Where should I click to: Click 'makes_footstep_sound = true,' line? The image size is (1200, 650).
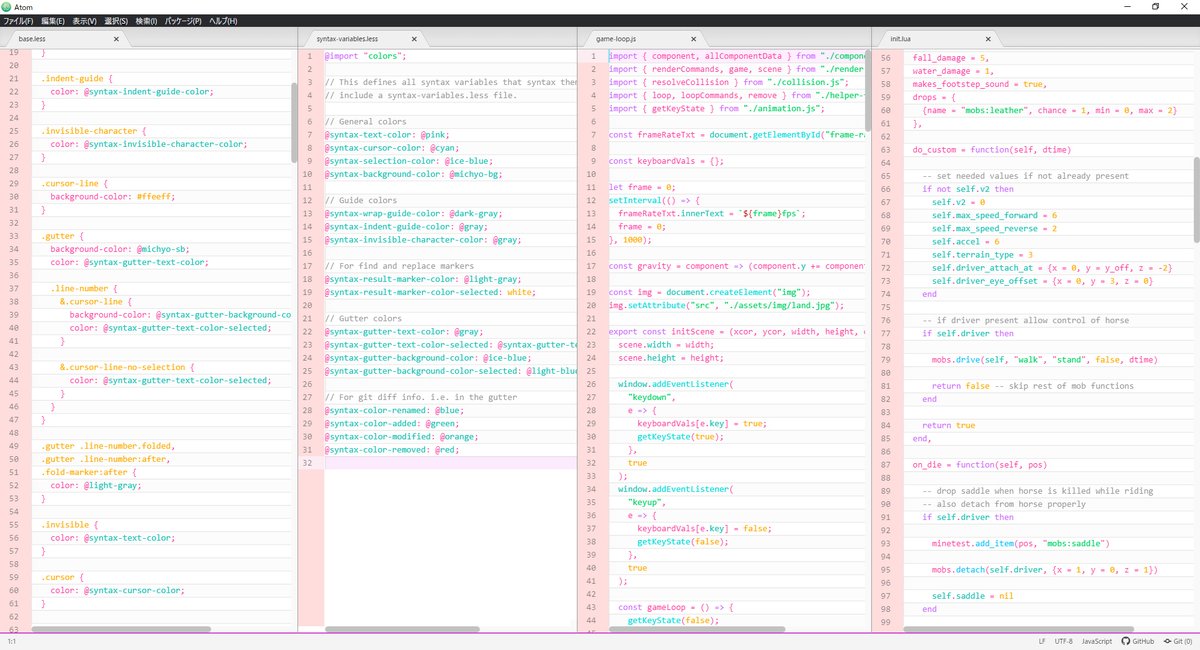(979, 84)
